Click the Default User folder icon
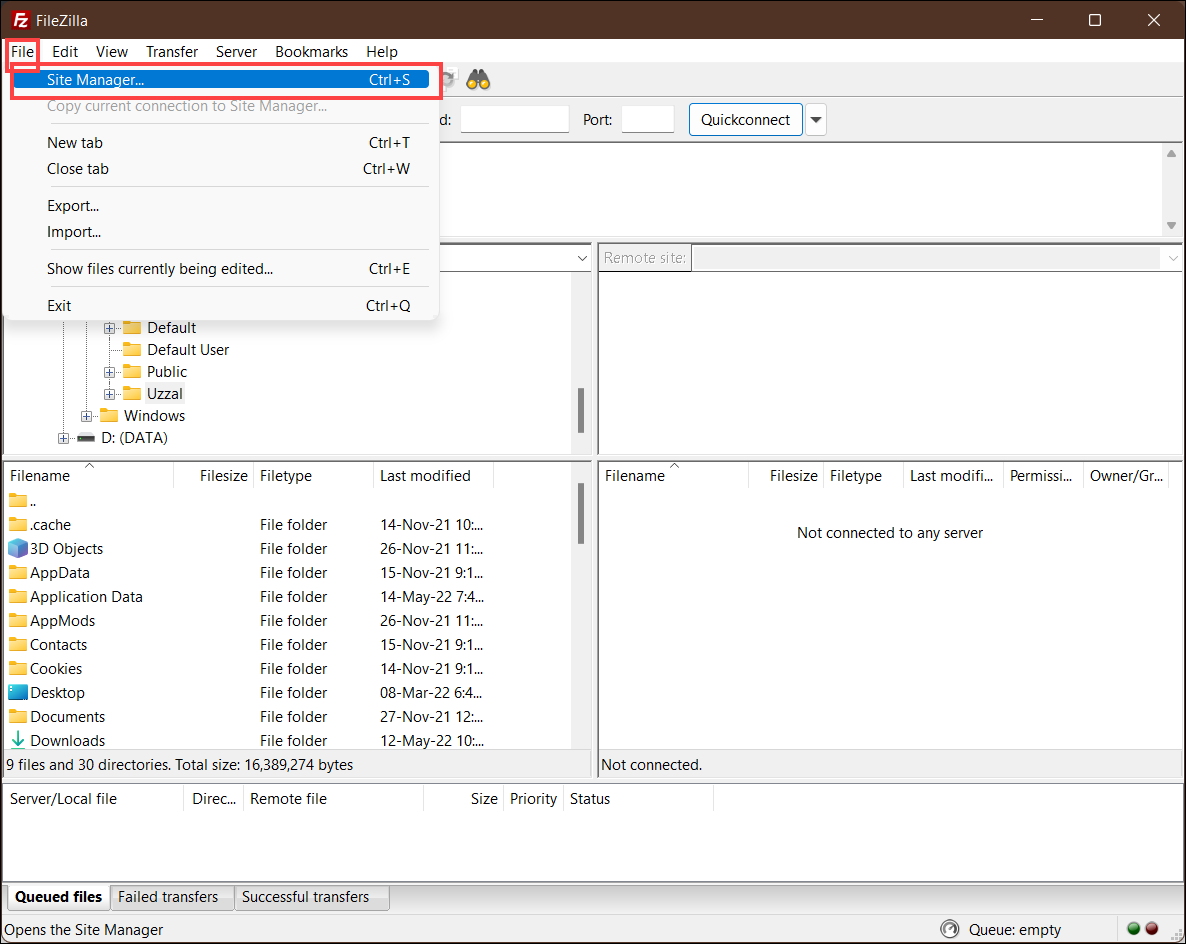Screen dimensions: 1186x944 point(132,349)
